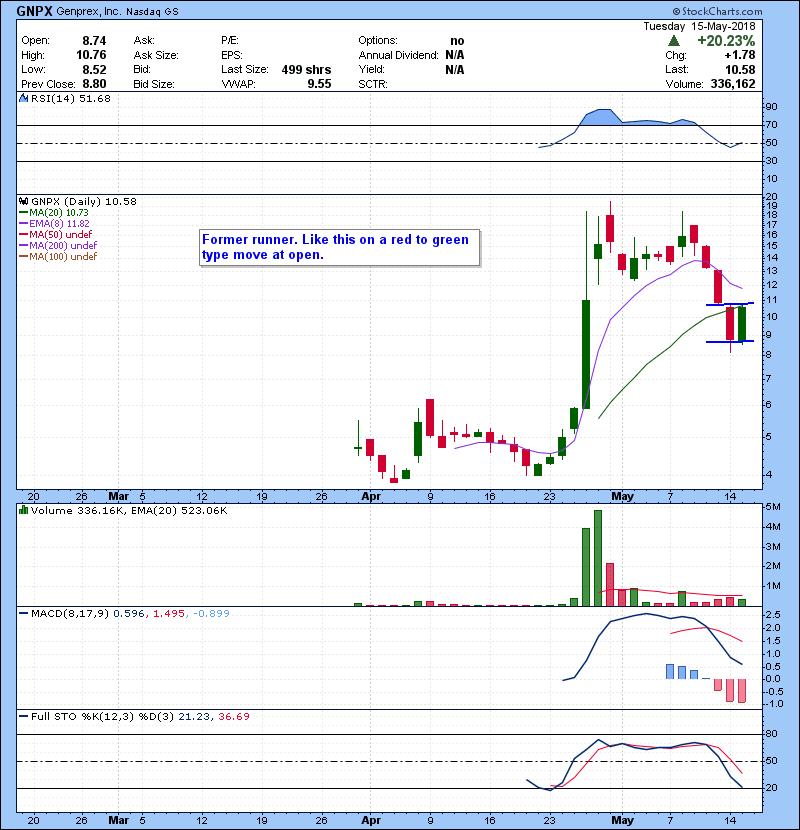Click the Volume 336.16K, EMA(20) 523.06K label
The image size is (800, 830).
(129, 511)
